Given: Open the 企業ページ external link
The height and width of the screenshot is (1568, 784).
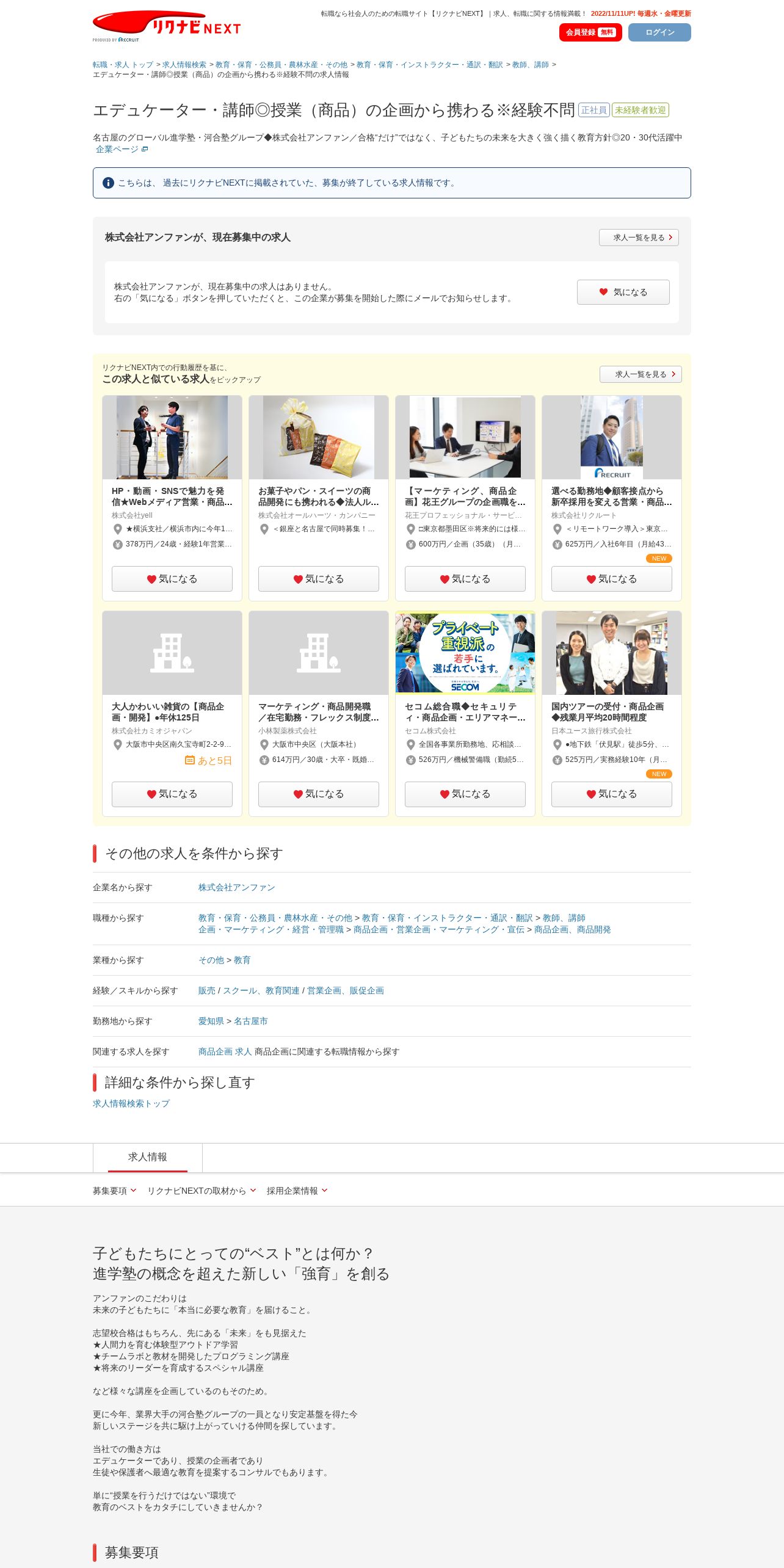Looking at the screenshot, I should point(122,149).
